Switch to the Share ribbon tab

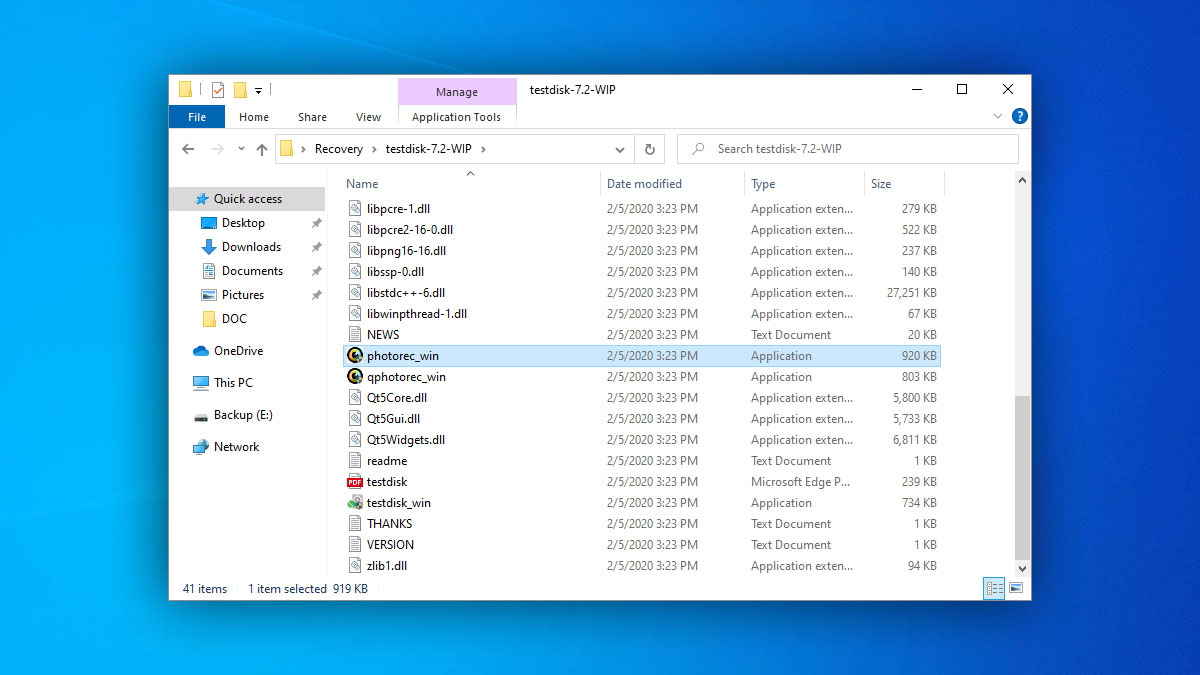[312, 117]
